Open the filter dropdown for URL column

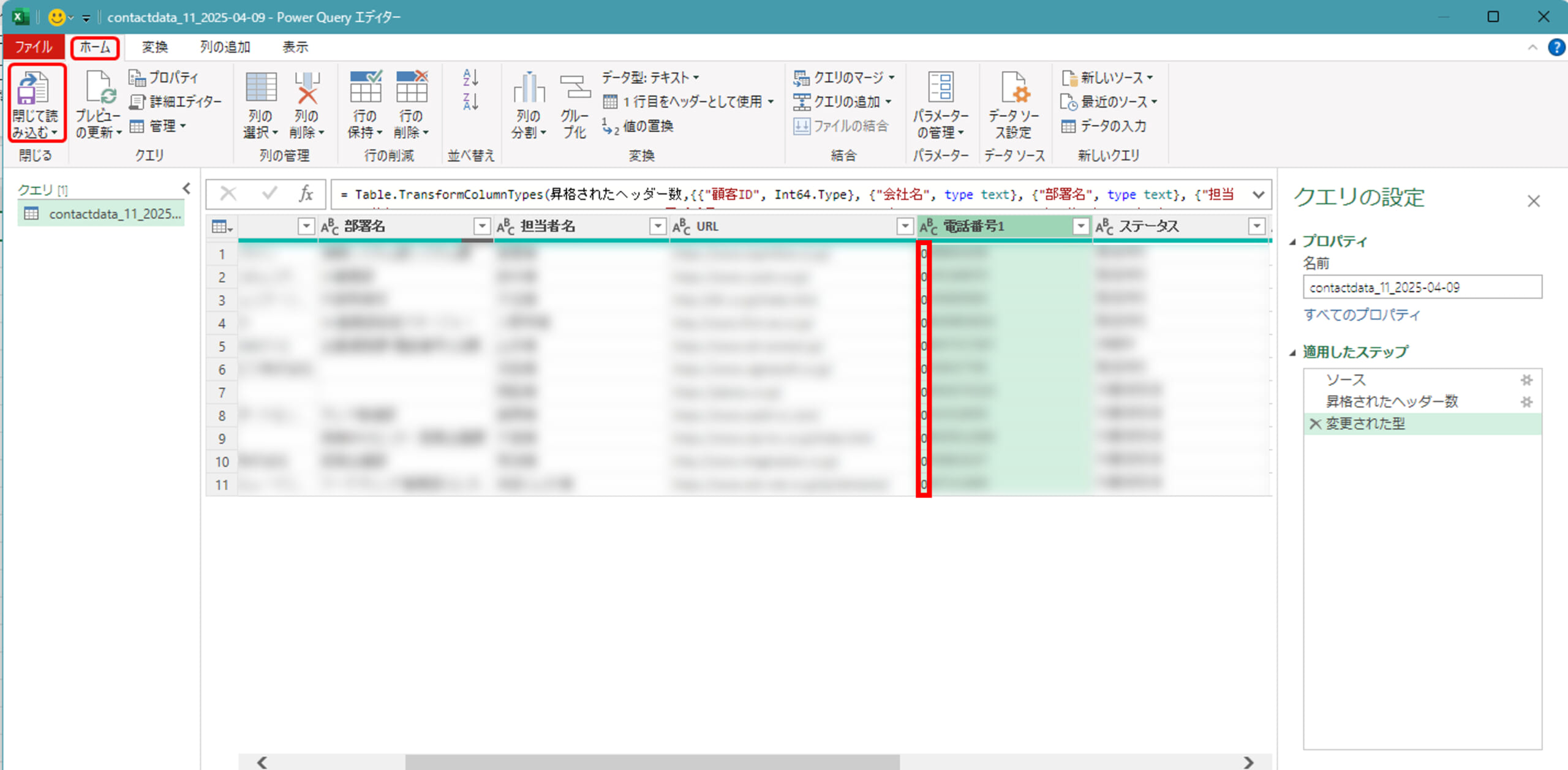pos(905,227)
